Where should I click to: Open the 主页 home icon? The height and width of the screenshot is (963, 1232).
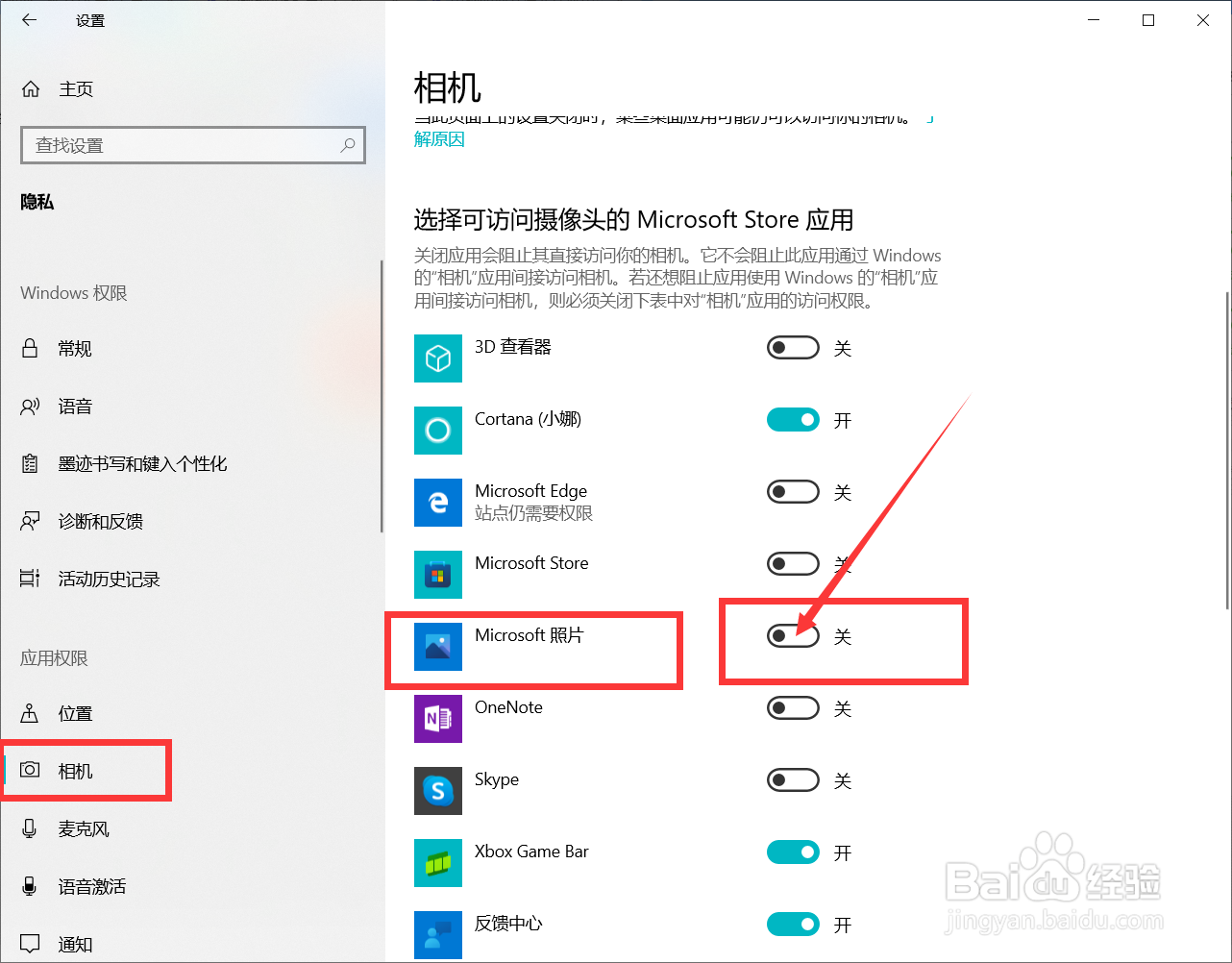pyautogui.click(x=31, y=89)
